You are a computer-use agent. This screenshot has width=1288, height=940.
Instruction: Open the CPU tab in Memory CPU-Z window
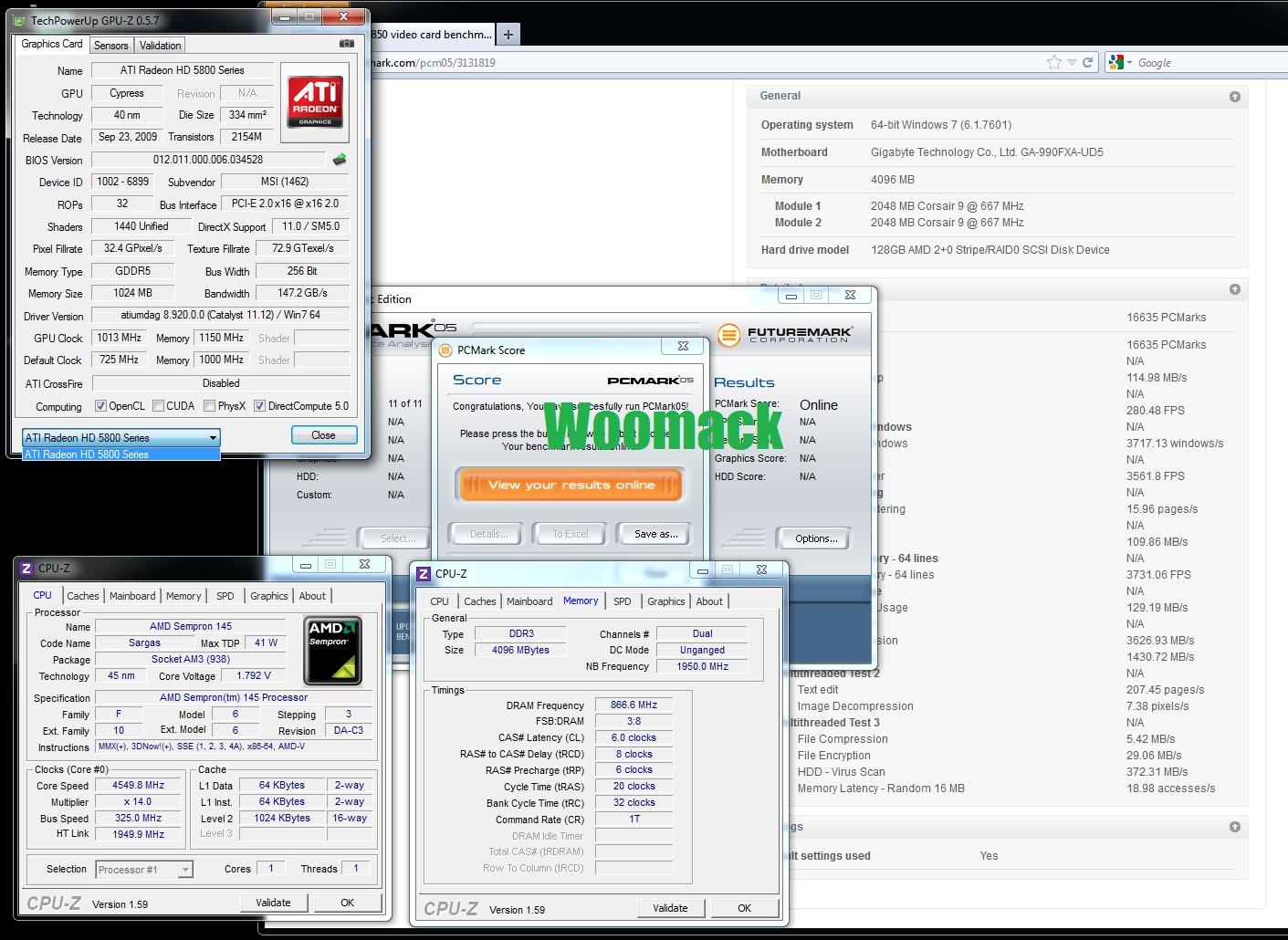click(x=440, y=601)
